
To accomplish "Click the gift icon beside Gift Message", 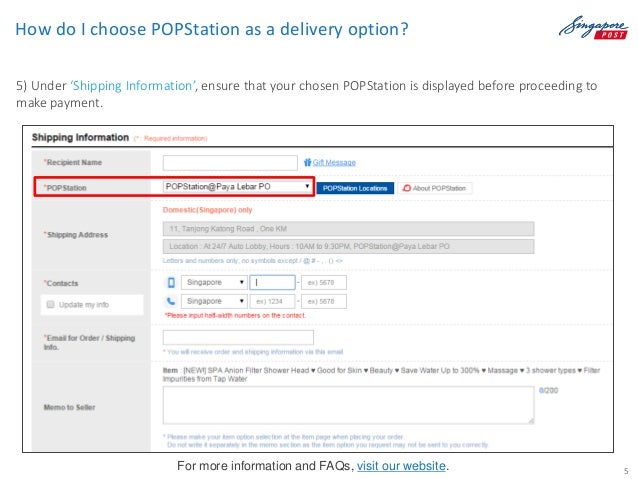I will [x=308, y=162].
